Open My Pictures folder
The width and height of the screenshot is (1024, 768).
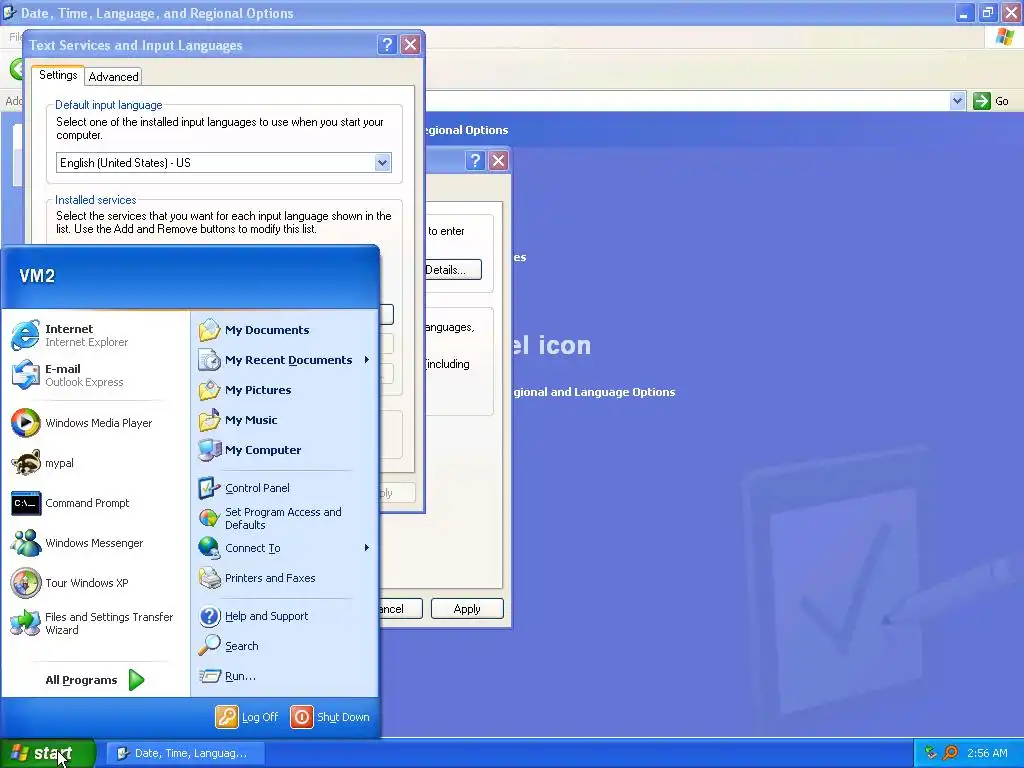coord(285,390)
